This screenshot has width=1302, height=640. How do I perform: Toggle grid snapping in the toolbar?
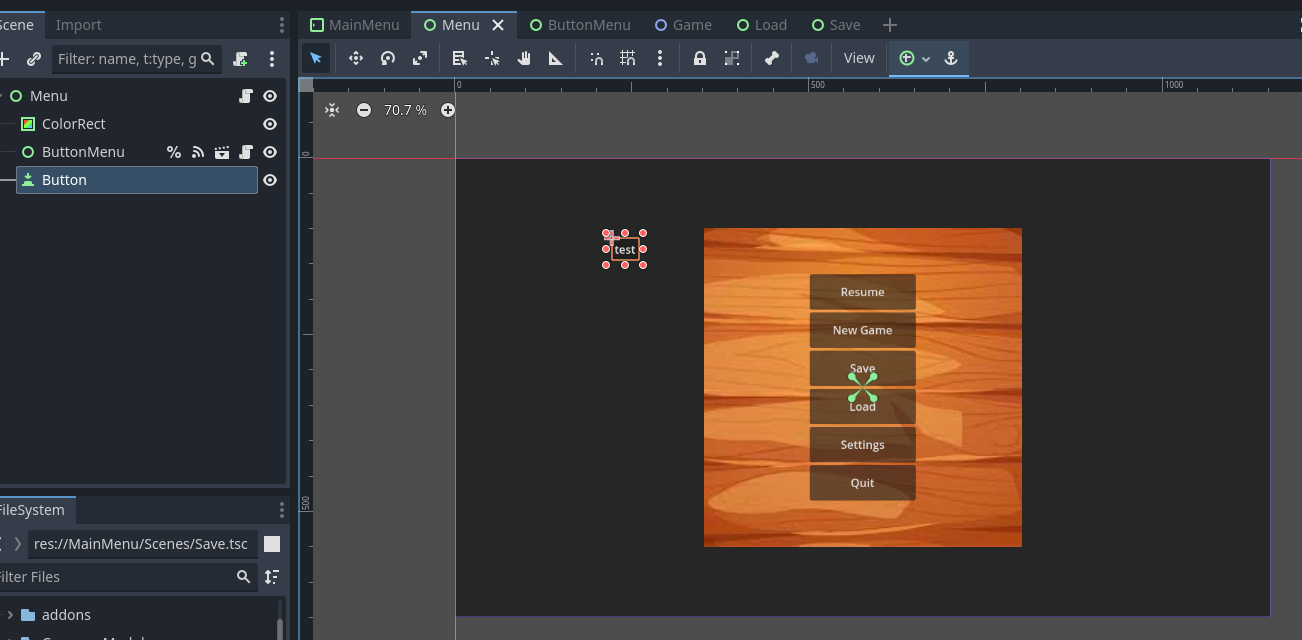coord(628,58)
